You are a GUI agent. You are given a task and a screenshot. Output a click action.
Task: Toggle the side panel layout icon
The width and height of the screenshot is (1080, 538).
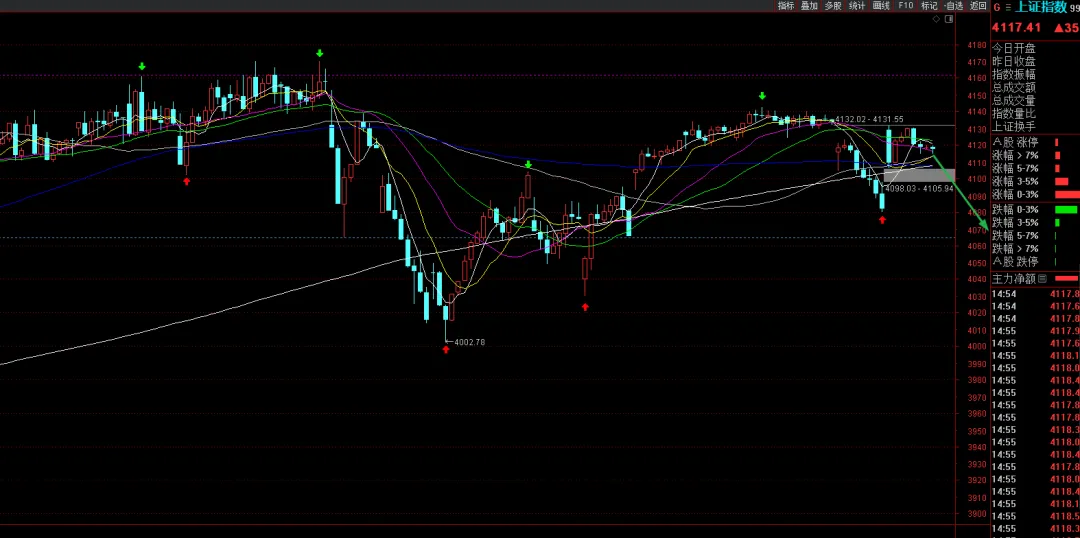(x=951, y=19)
